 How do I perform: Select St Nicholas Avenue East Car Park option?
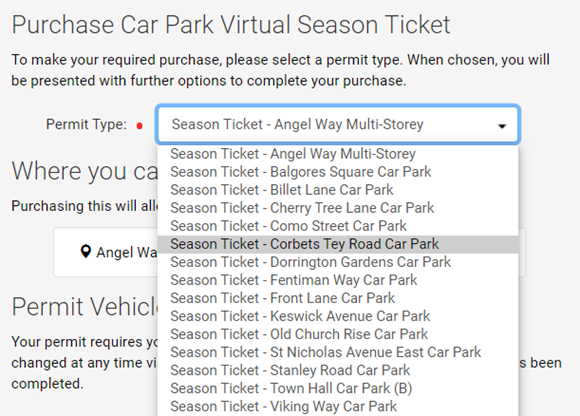point(338,353)
